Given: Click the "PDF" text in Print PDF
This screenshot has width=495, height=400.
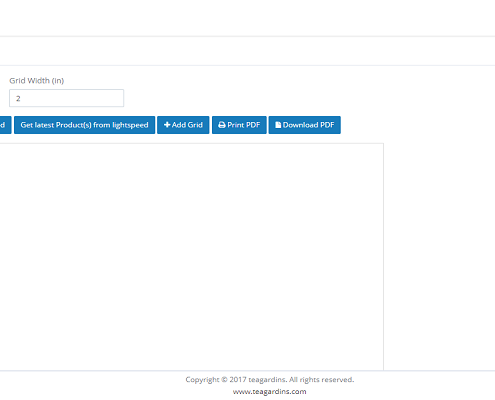Looking at the screenshot, I should coord(253,125).
